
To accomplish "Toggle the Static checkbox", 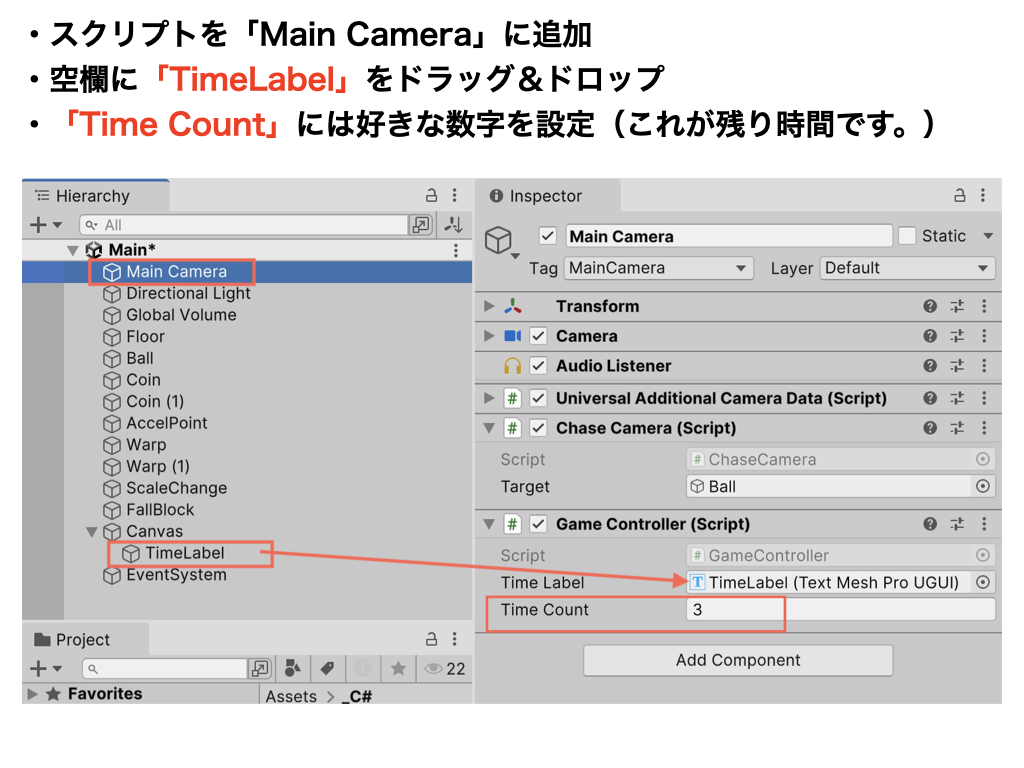I will pyautogui.click(x=907, y=236).
